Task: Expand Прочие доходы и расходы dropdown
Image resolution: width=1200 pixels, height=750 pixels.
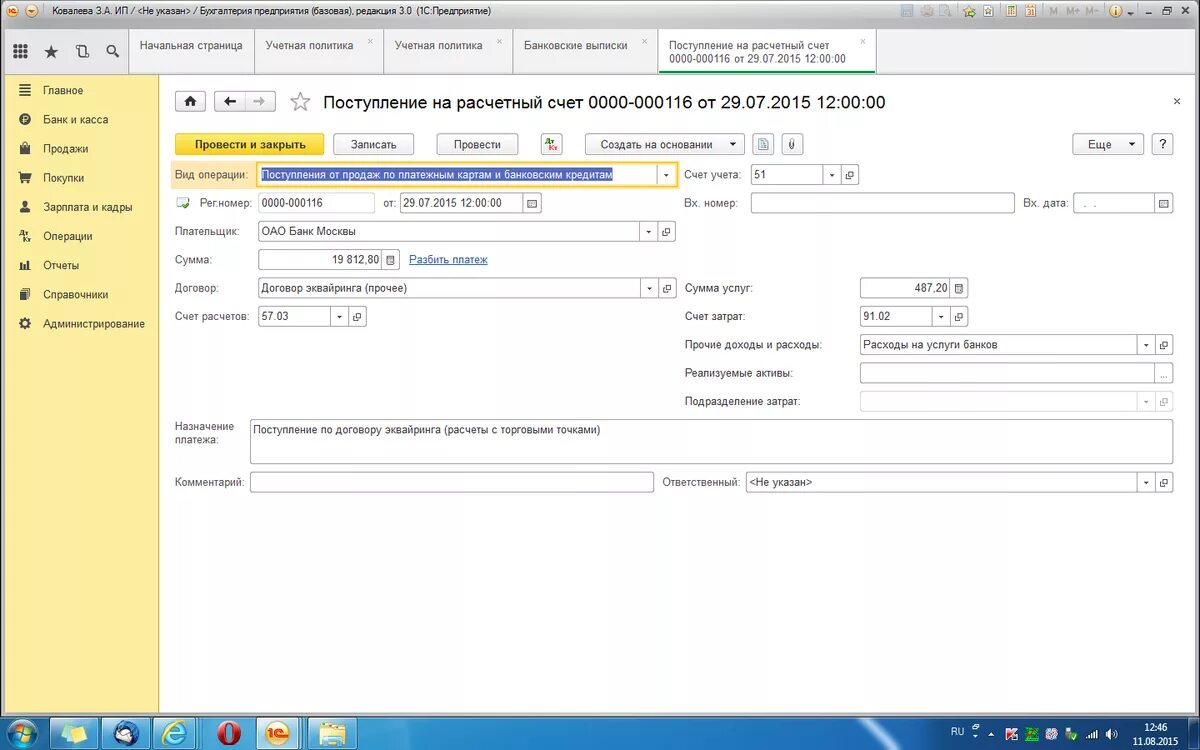Action: [x=1146, y=345]
